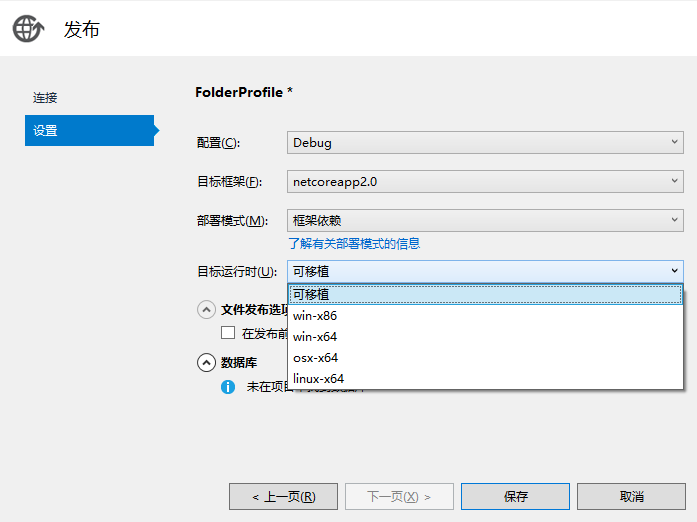Open 了解有关部署模式的信息 link
This screenshot has height=522, width=697.
point(354,244)
